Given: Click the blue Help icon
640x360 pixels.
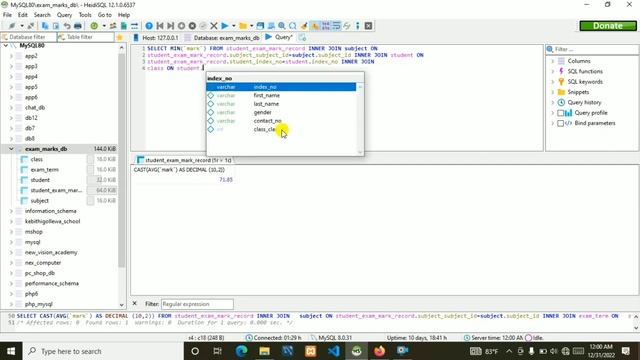Looking at the screenshot, I should [149, 26].
